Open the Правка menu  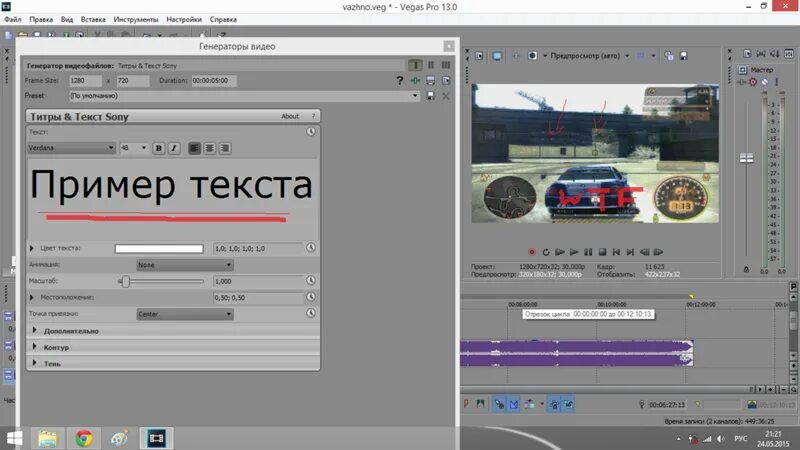tap(41, 19)
